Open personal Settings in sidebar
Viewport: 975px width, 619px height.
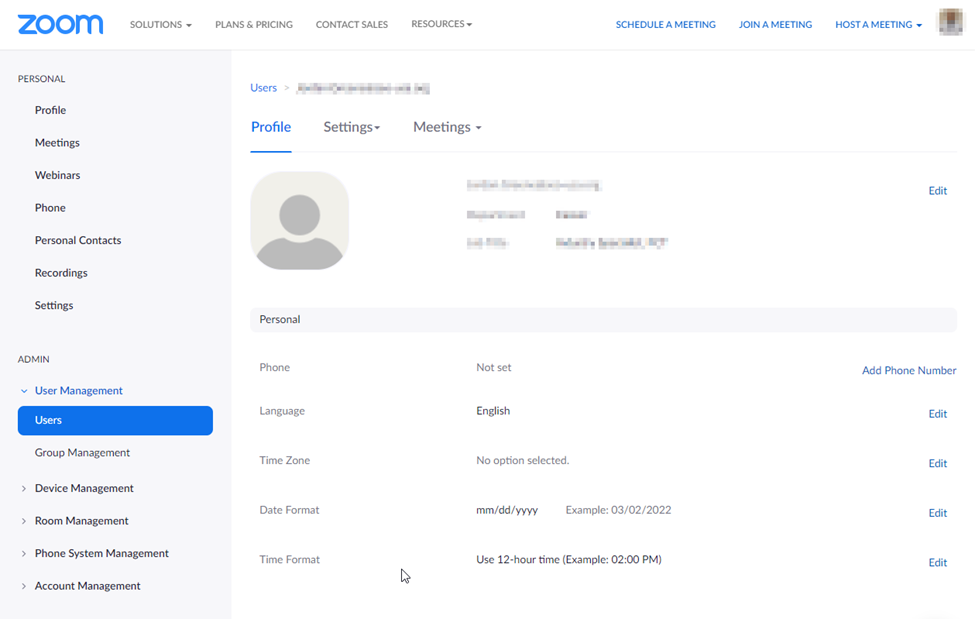point(53,305)
